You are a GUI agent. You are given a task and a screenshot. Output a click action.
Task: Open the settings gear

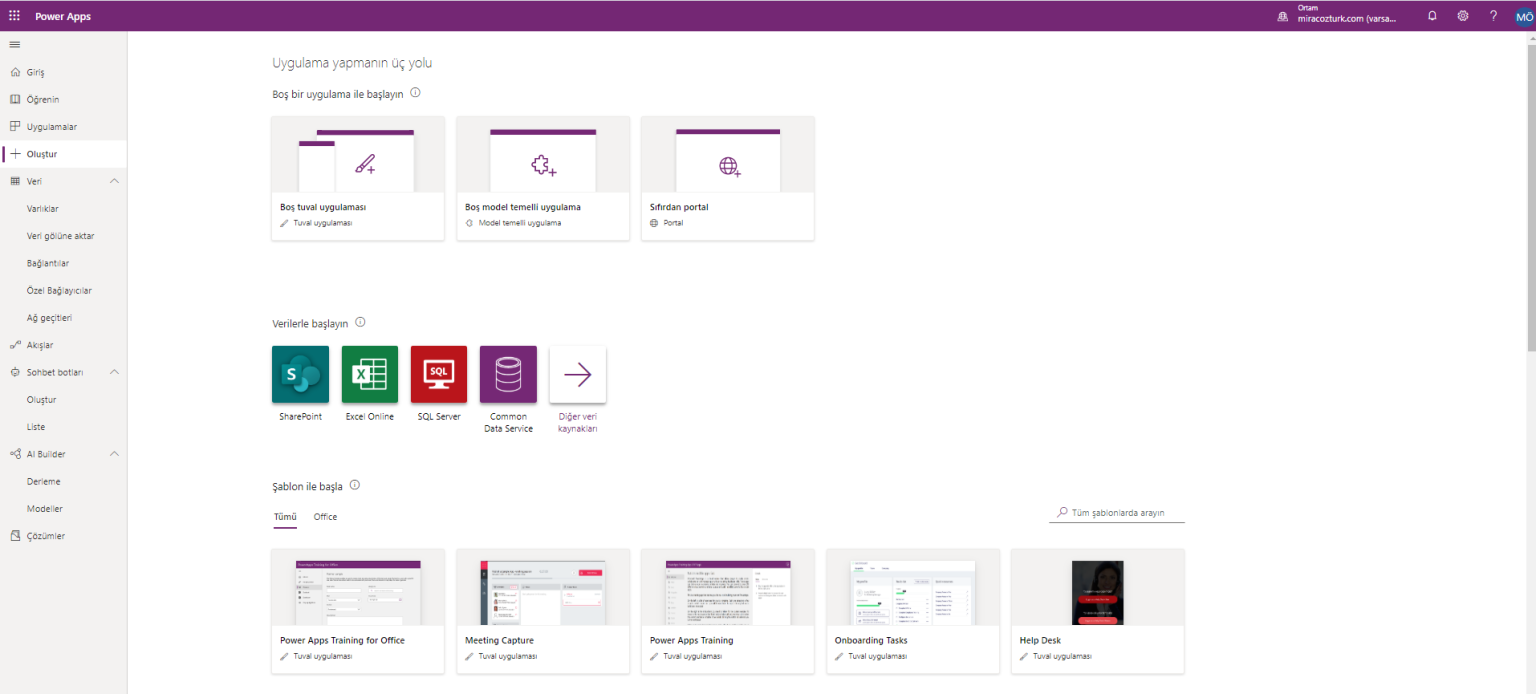(1463, 16)
